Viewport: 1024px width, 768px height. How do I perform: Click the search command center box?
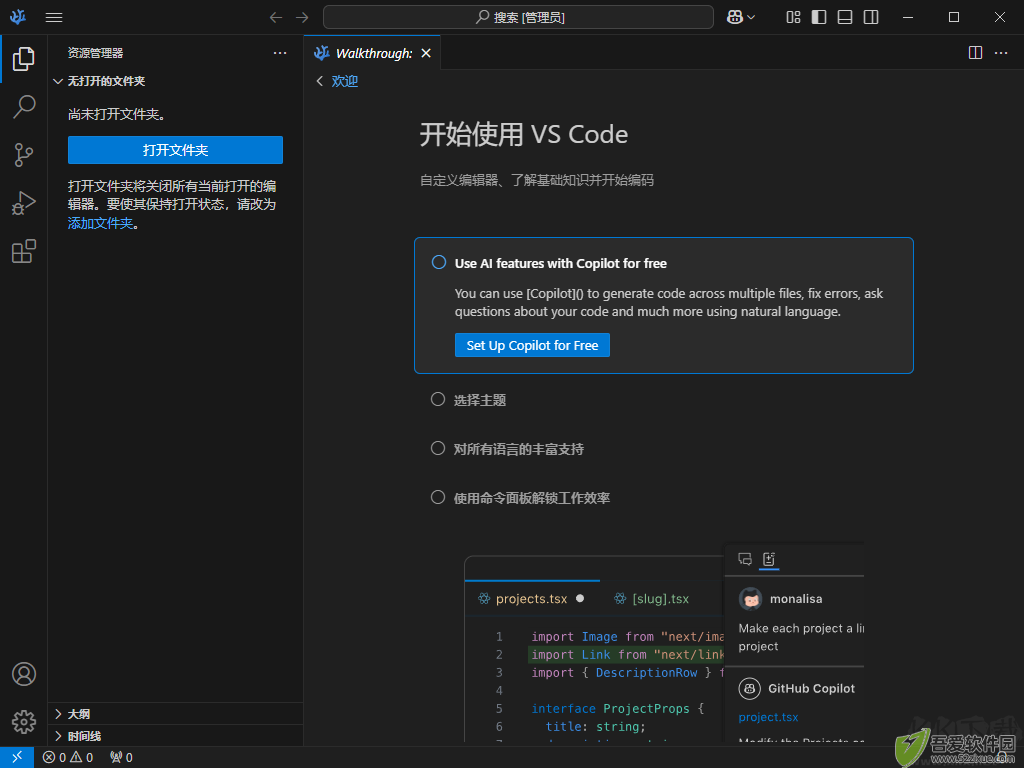[x=519, y=18]
